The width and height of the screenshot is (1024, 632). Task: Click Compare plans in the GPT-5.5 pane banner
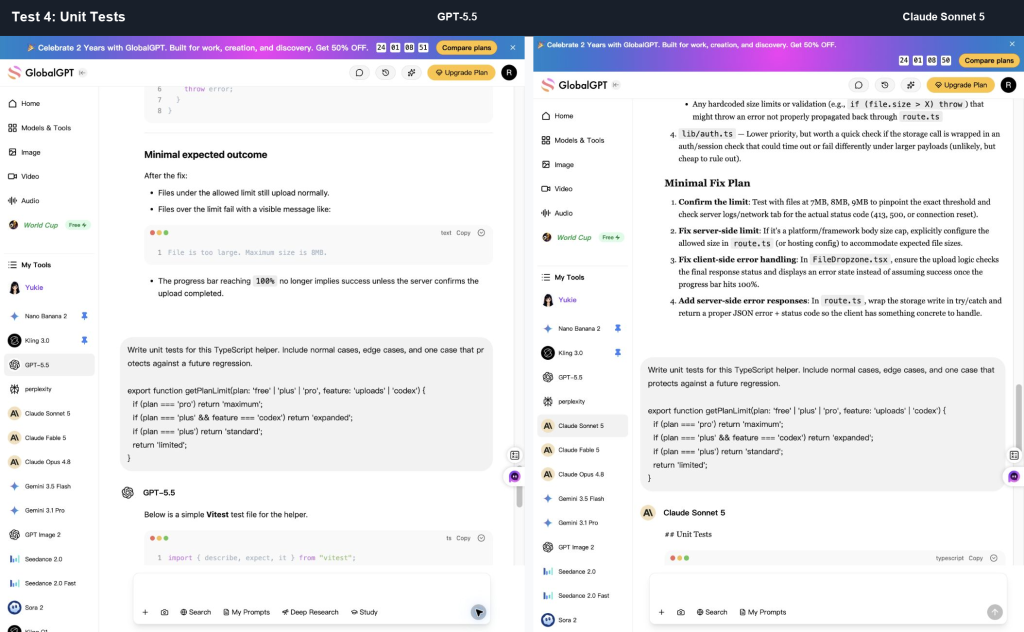(x=466, y=48)
